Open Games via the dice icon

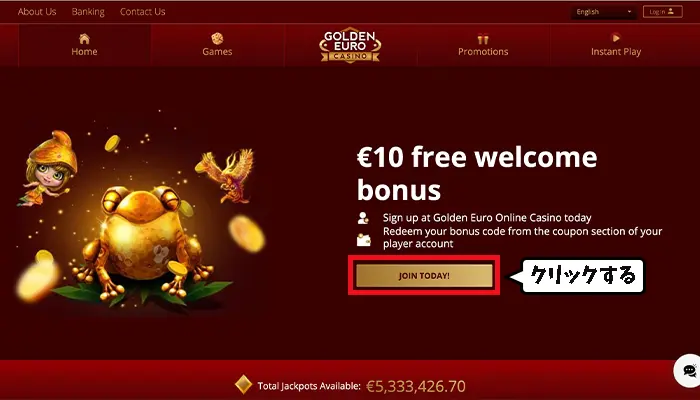(x=217, y=38)
